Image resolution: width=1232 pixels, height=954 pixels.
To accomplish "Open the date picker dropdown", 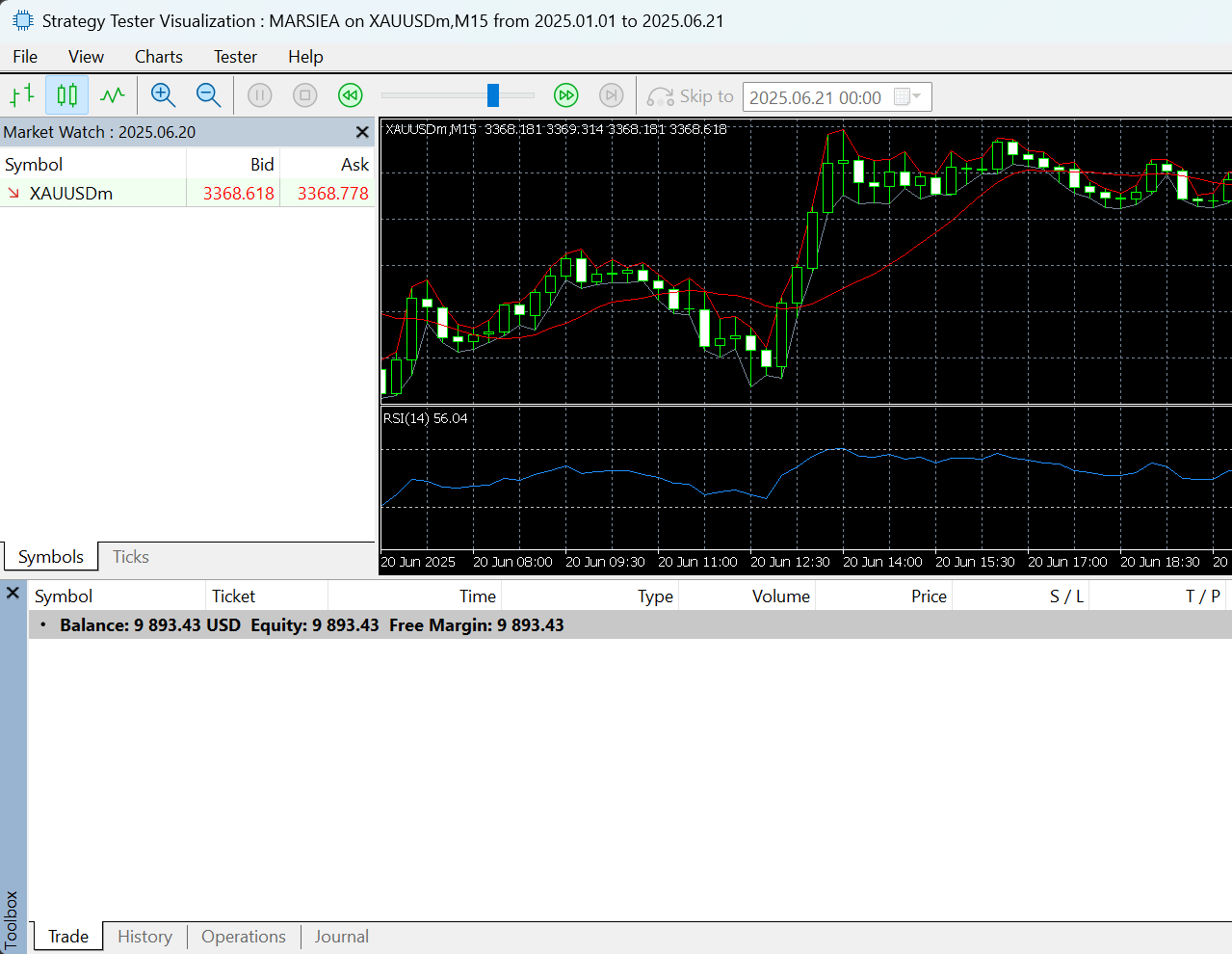I will [x=917, y=96].
